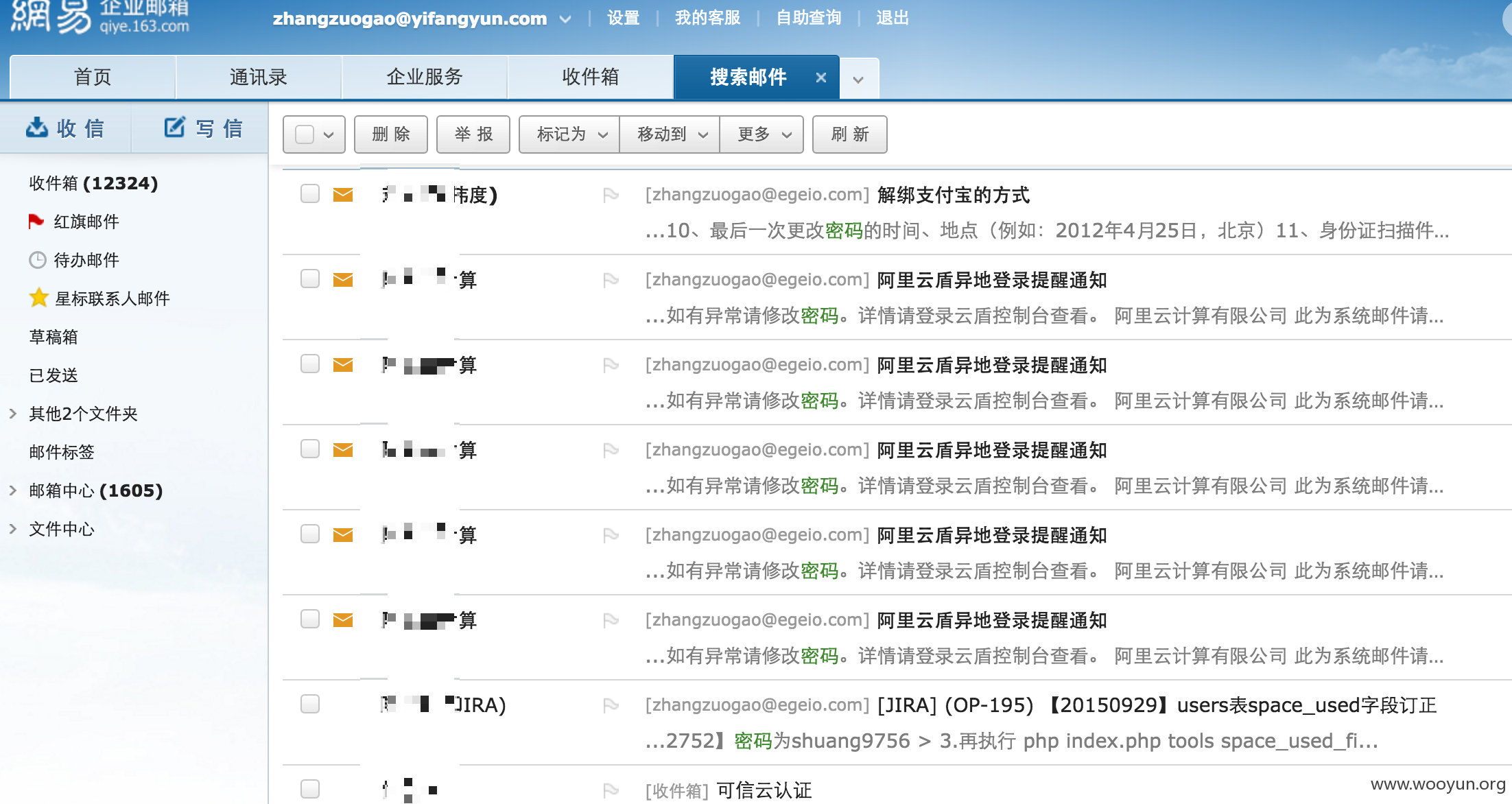Expand 邮箱中心 (1605) item

(x=13, y=490)
